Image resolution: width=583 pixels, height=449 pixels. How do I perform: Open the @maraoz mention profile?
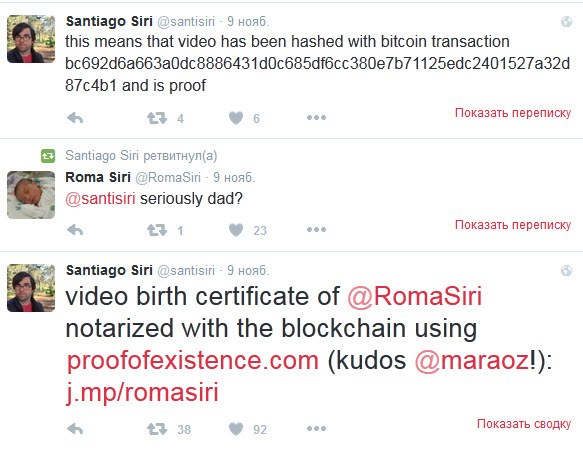pyautogui.click(x=471, y=361)
